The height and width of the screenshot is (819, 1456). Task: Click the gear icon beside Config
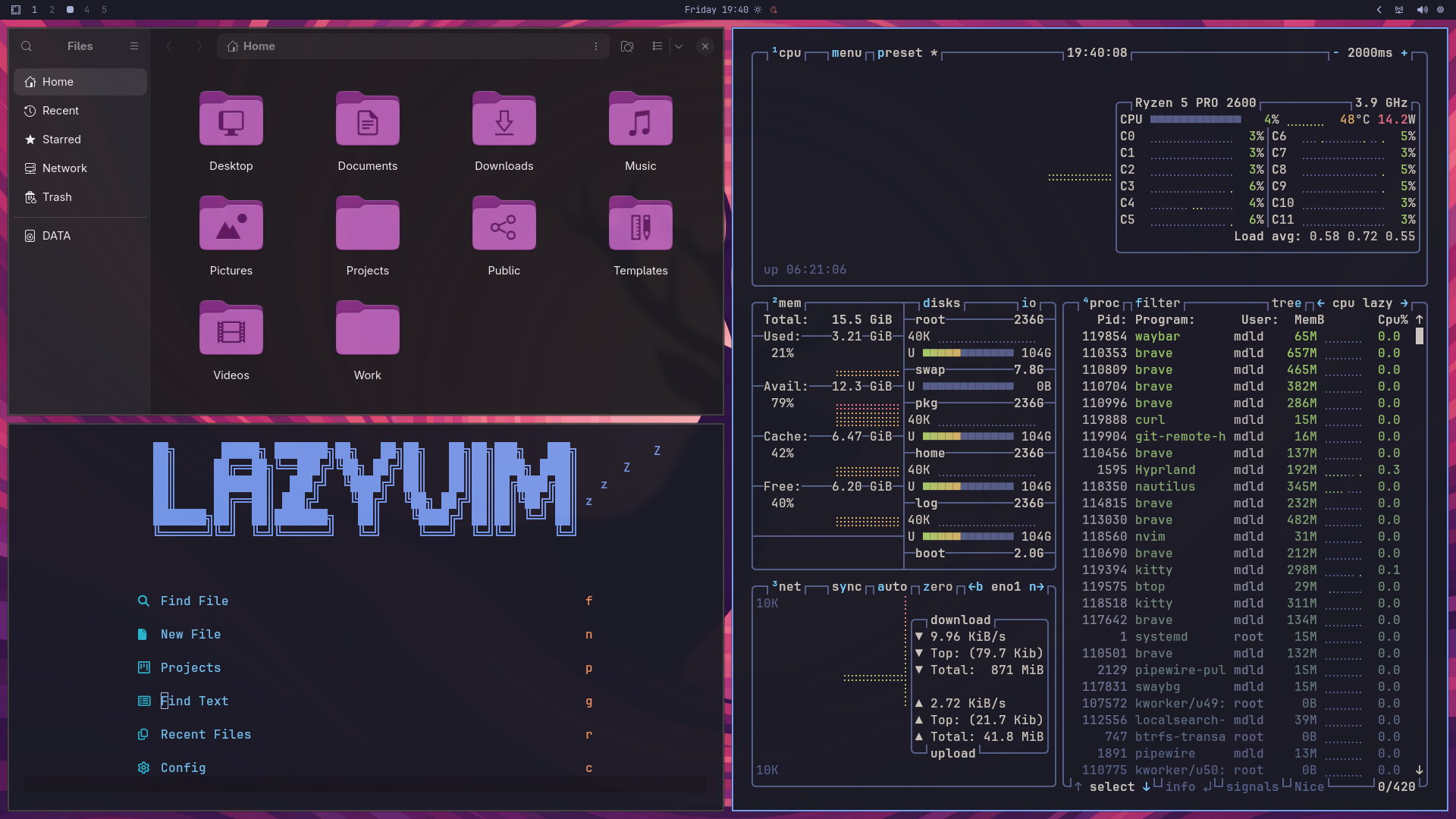coord(143,767)
